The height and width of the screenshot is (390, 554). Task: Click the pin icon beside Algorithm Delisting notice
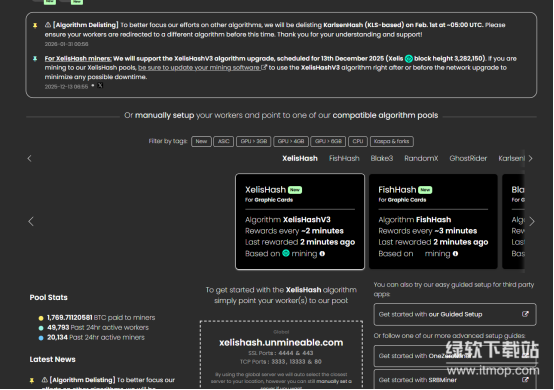coord(35,25)
